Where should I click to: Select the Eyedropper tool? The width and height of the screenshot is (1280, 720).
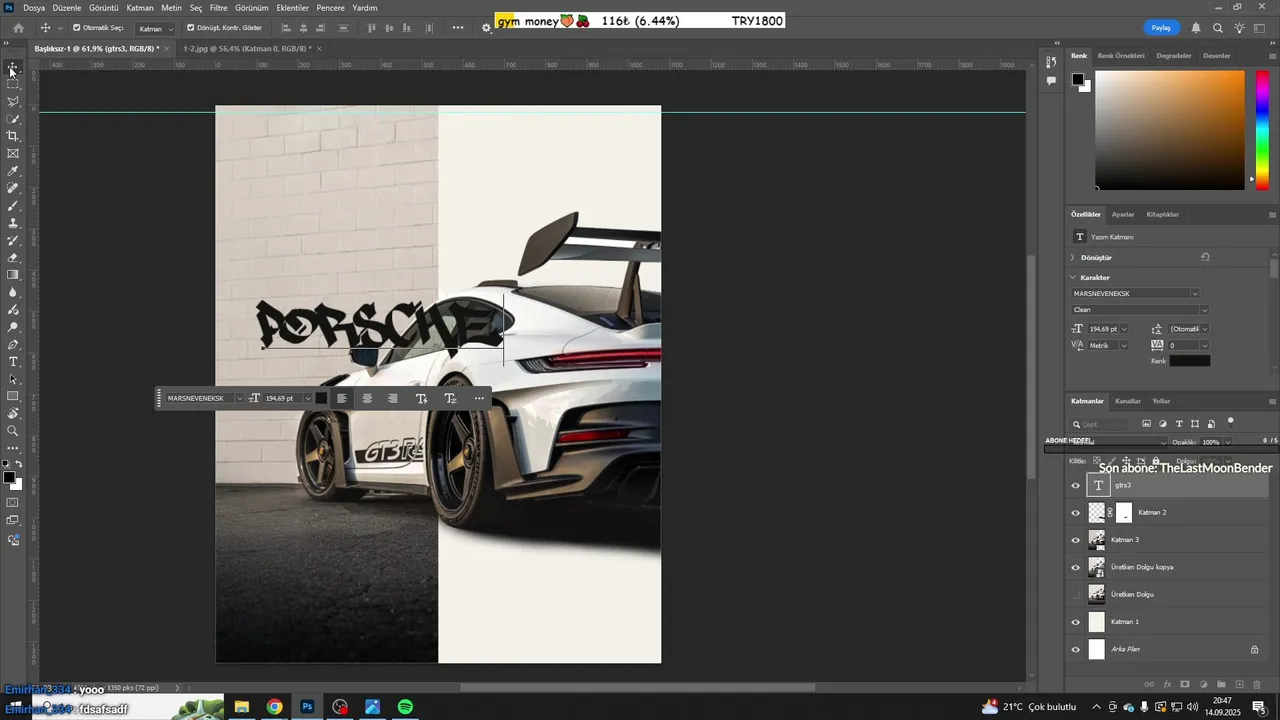coord(13,171)
